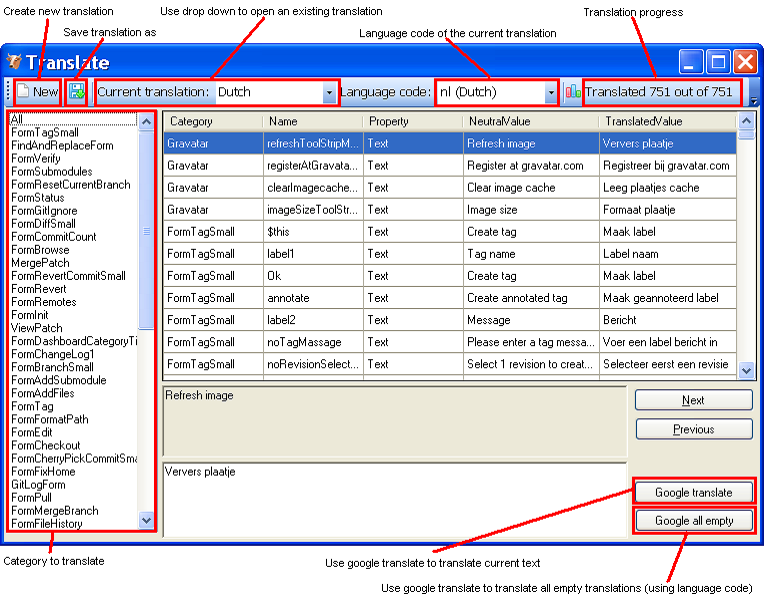768x602 pixels.
Task: Click the Selecteer eerst een revisie cell
Action: pyautogui.click(x=668, y=364)
